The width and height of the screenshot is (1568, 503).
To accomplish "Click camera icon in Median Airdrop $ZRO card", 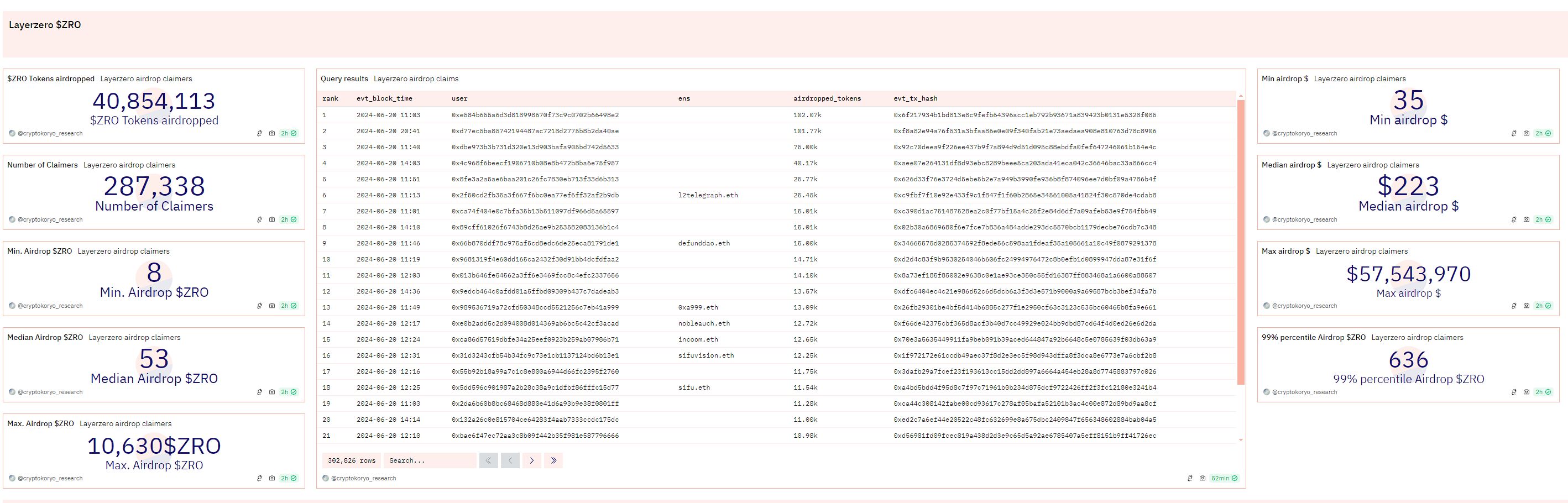I will point(271,392).
